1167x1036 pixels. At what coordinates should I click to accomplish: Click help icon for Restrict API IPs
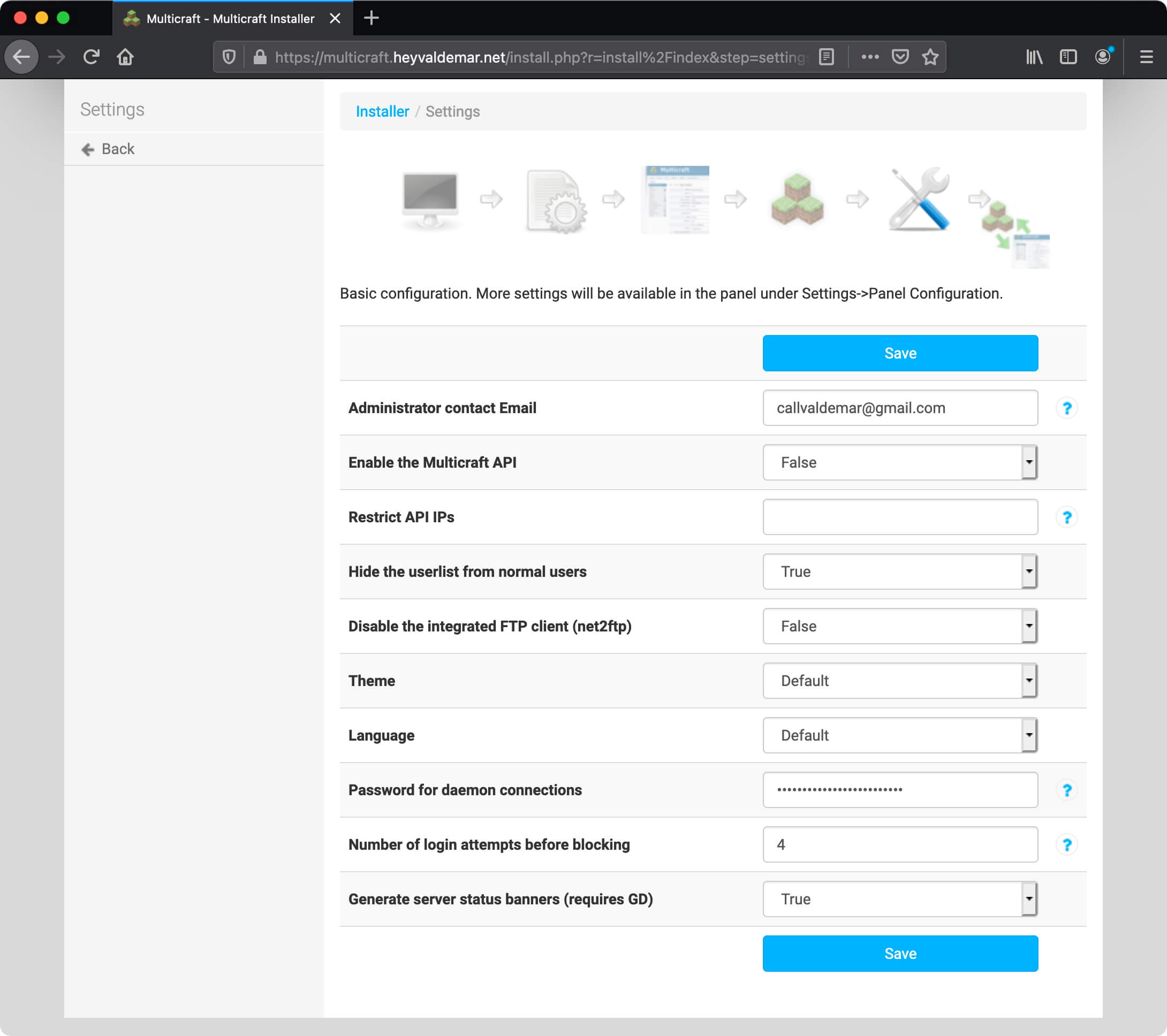1066,516
